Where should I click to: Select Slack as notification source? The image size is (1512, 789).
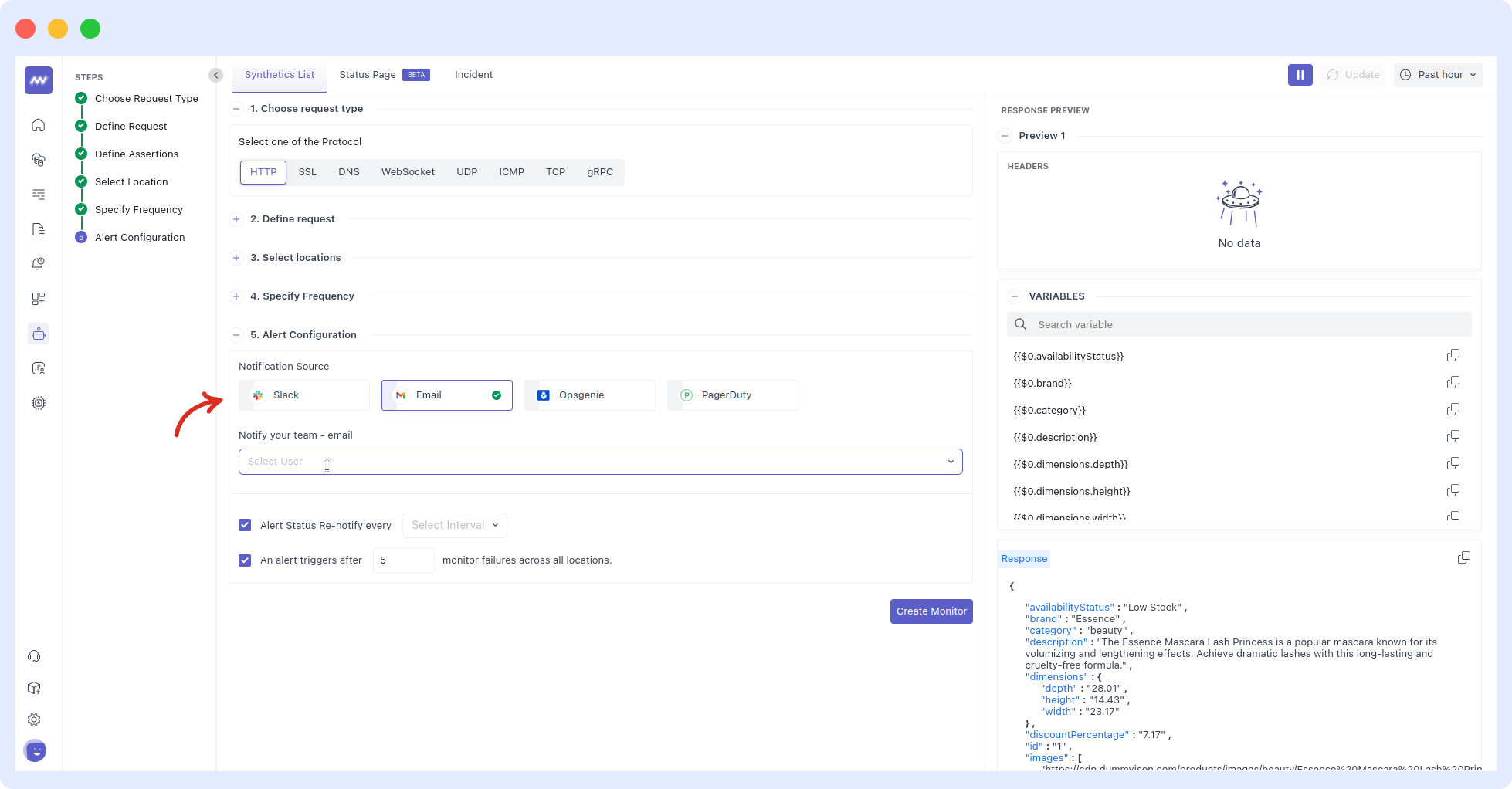[304, 395]
